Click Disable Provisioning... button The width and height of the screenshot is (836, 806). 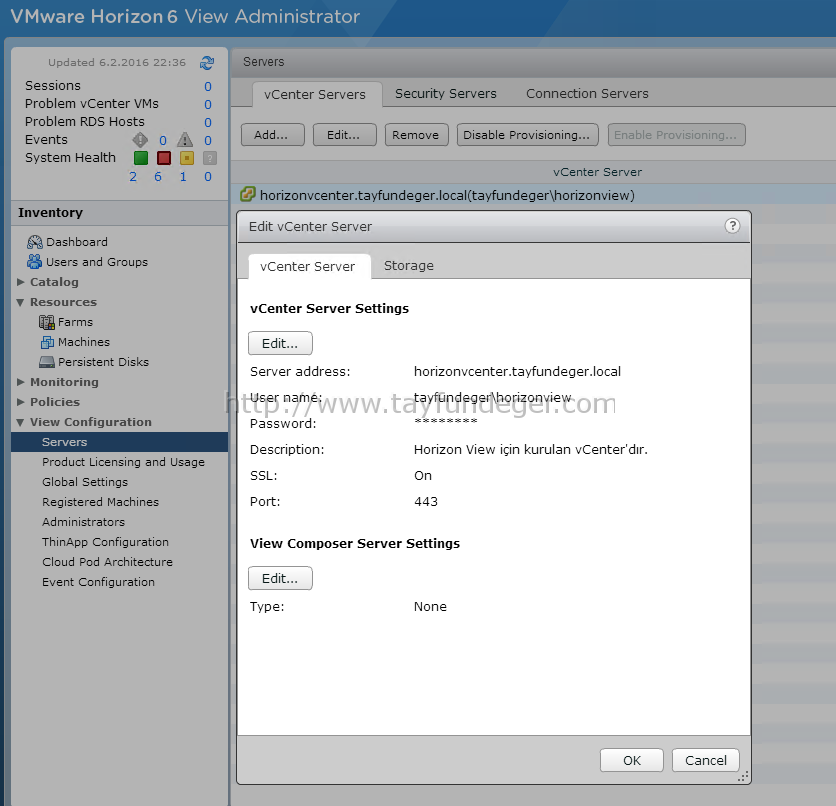tap(527, 135)
